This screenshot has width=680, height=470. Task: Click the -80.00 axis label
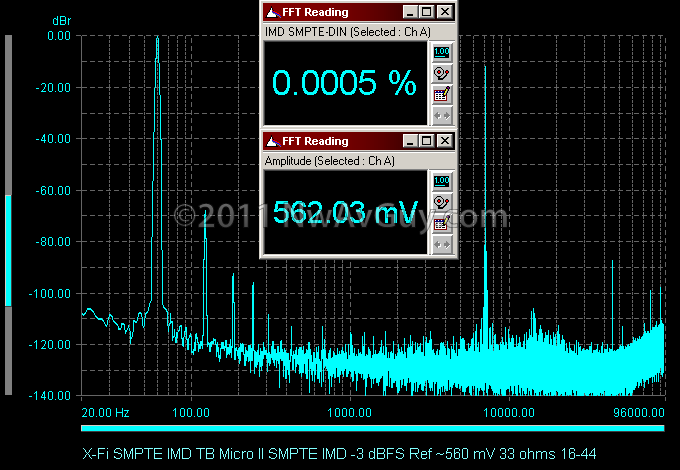click(53, 242)
